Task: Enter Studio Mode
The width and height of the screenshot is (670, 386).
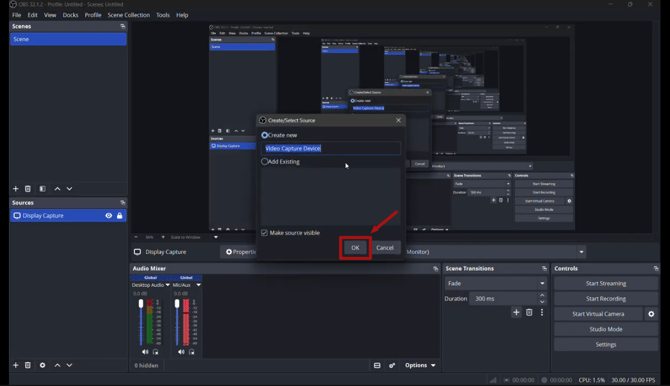Action: [605, 329]
